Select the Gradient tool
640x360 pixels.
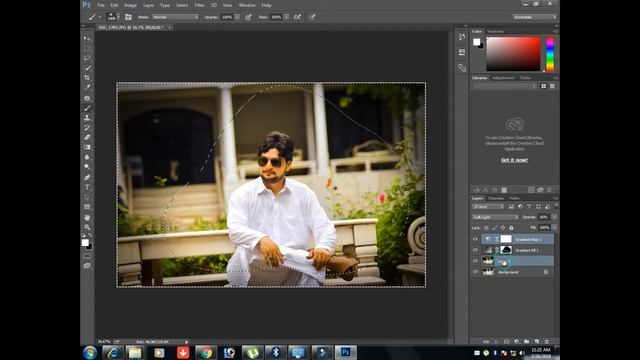point(87,147)
